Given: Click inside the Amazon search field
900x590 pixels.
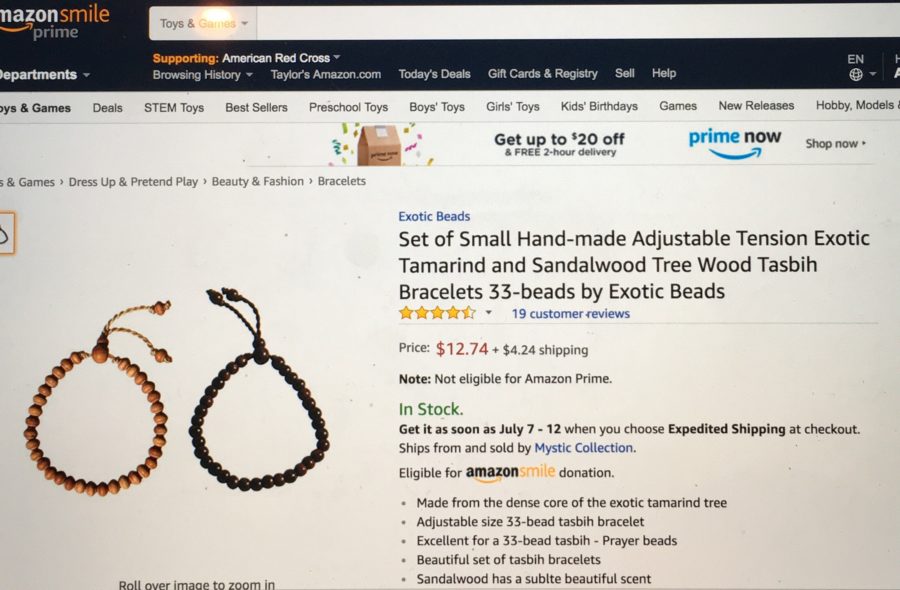Looking at the screenshot, I should coord(578,24).
